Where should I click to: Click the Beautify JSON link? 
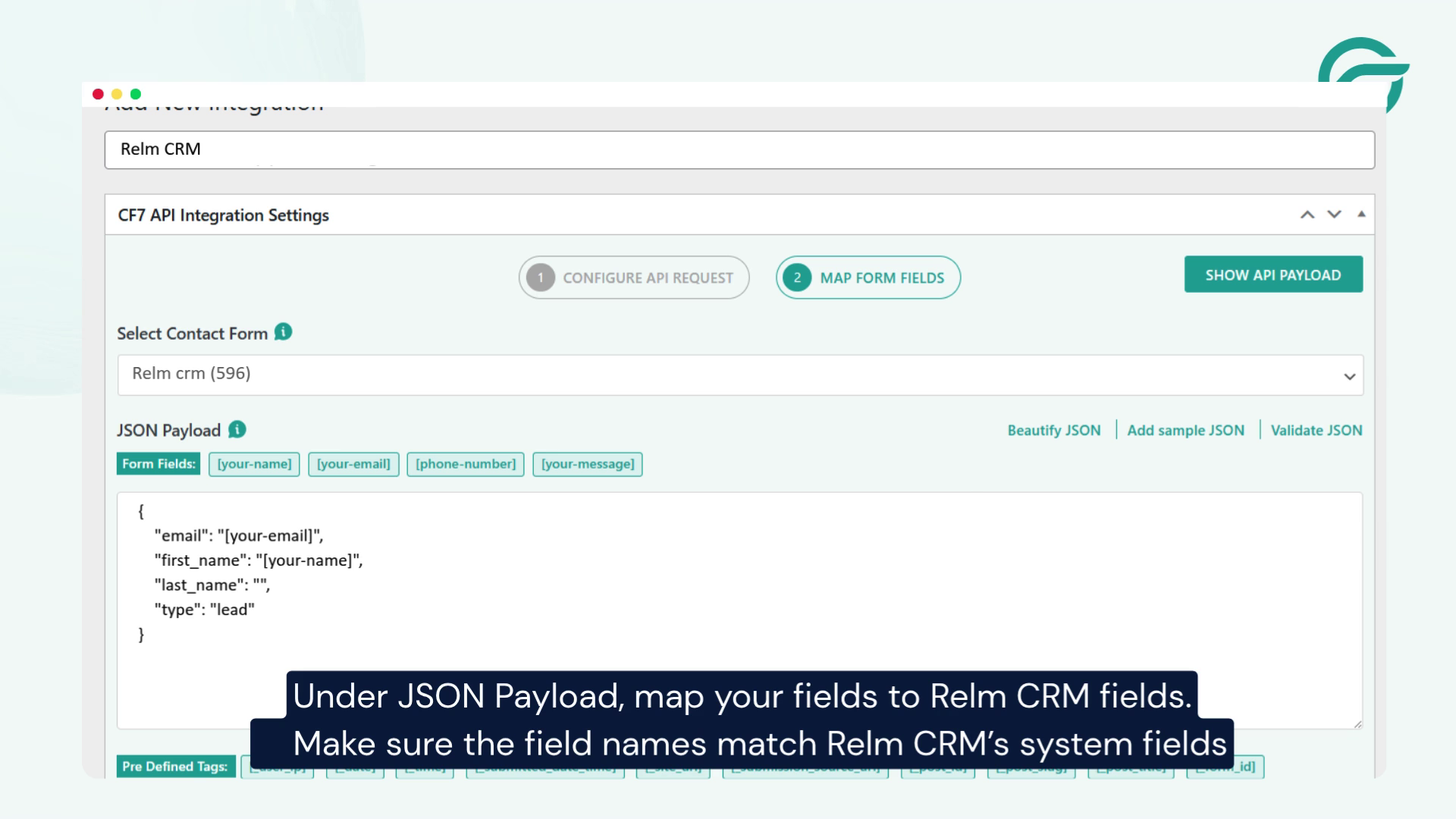point(1054,430)
